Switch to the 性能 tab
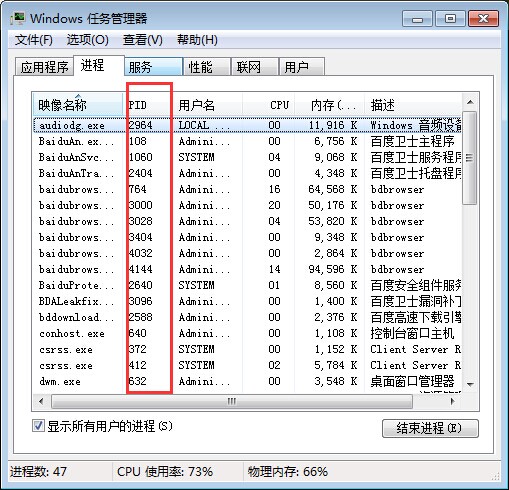 [207, 67]
